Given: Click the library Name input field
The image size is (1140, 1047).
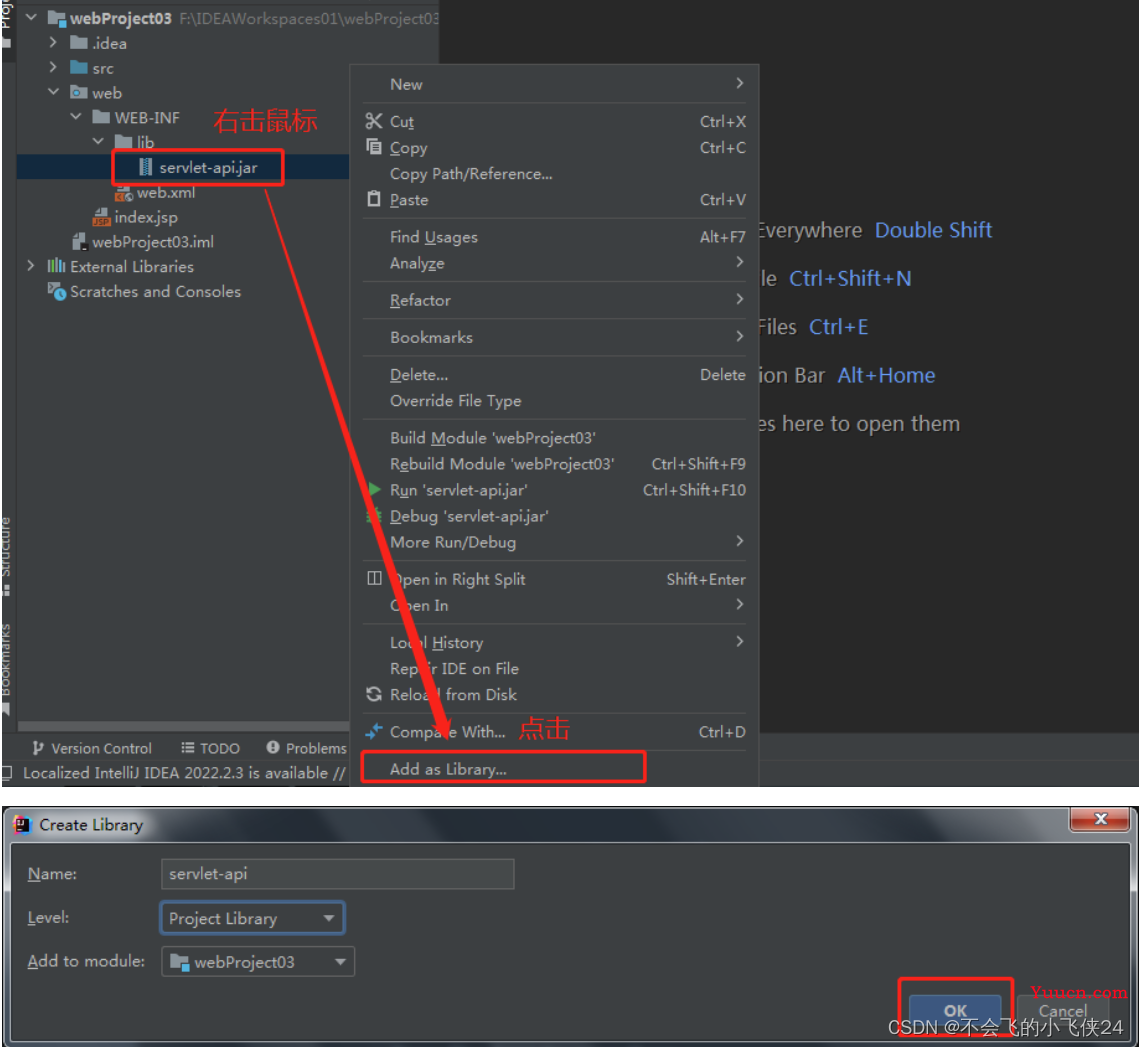Looking at the screenshot, I should pyautogui.click(x=337, y=873).
